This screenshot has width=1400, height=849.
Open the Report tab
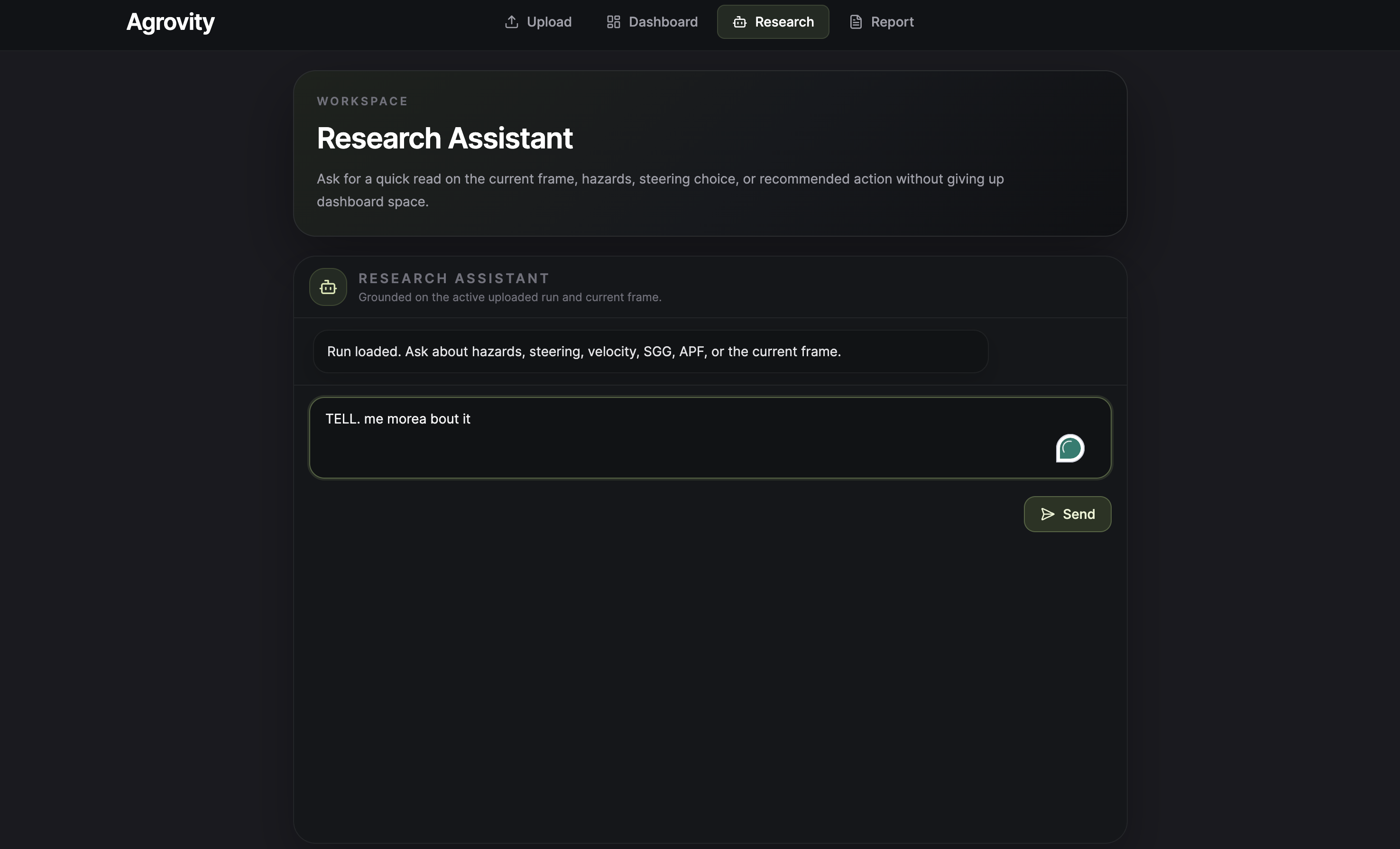(x=892, y=22)
